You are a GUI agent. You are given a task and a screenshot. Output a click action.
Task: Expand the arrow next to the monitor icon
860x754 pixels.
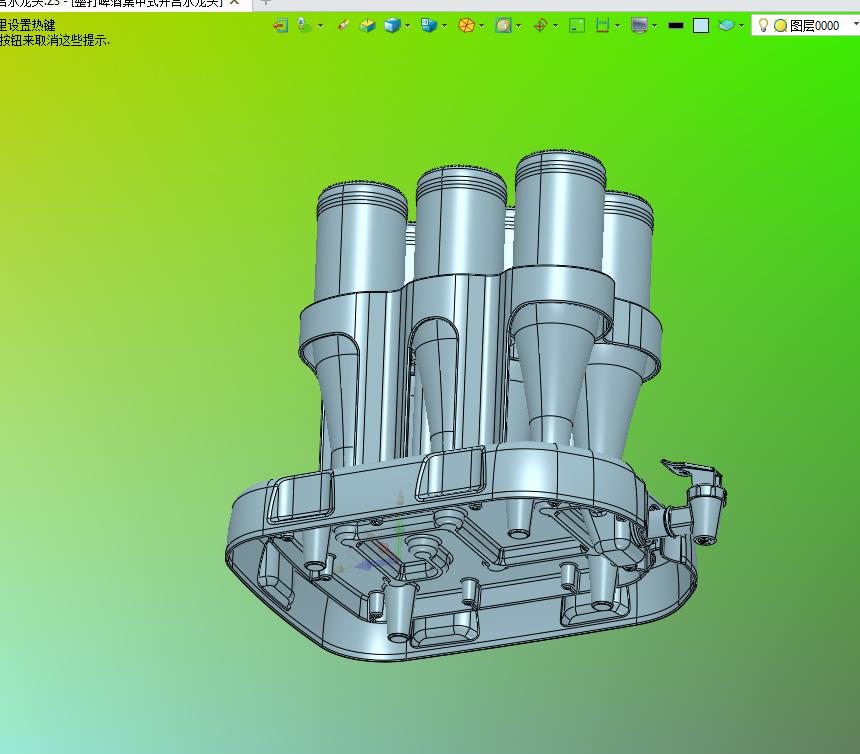pos(655,26)
